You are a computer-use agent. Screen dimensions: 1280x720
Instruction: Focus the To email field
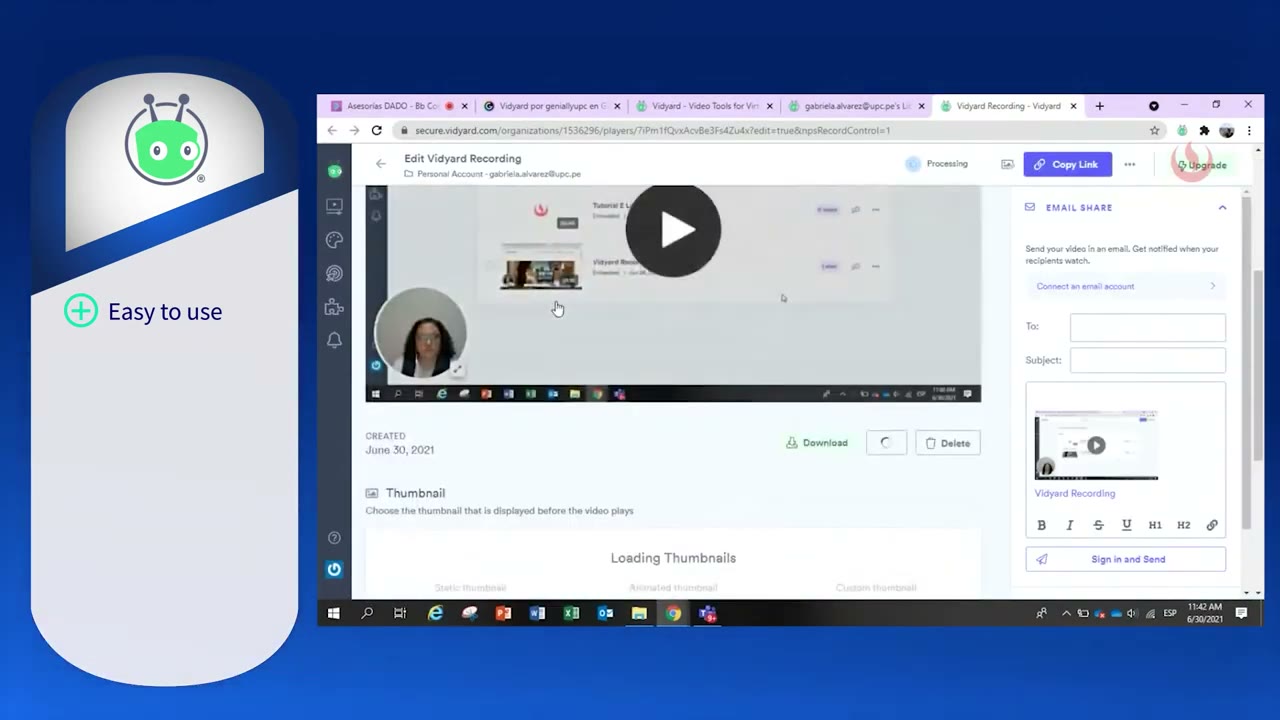coord(1148,327)
